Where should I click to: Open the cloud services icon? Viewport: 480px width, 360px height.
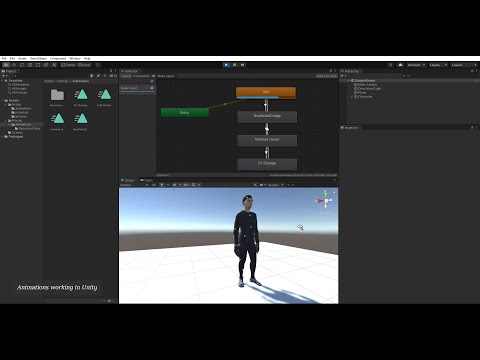point(400,65)
